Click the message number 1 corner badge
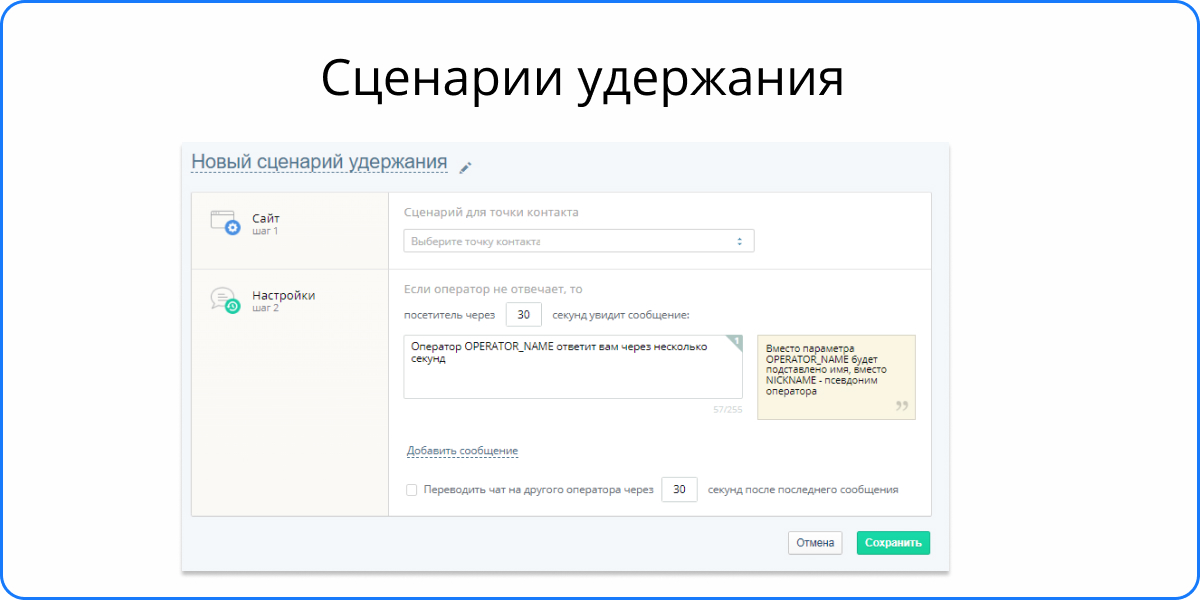The width and height of the screenshot is (1200, 600). [x=736, y=342]
